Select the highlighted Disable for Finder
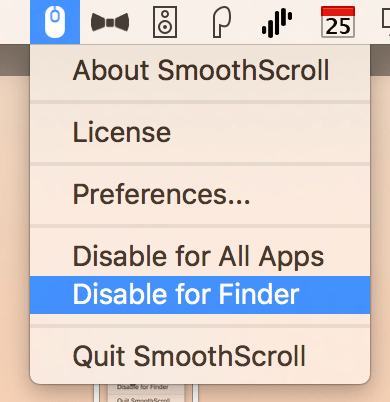 pos(200,295)
